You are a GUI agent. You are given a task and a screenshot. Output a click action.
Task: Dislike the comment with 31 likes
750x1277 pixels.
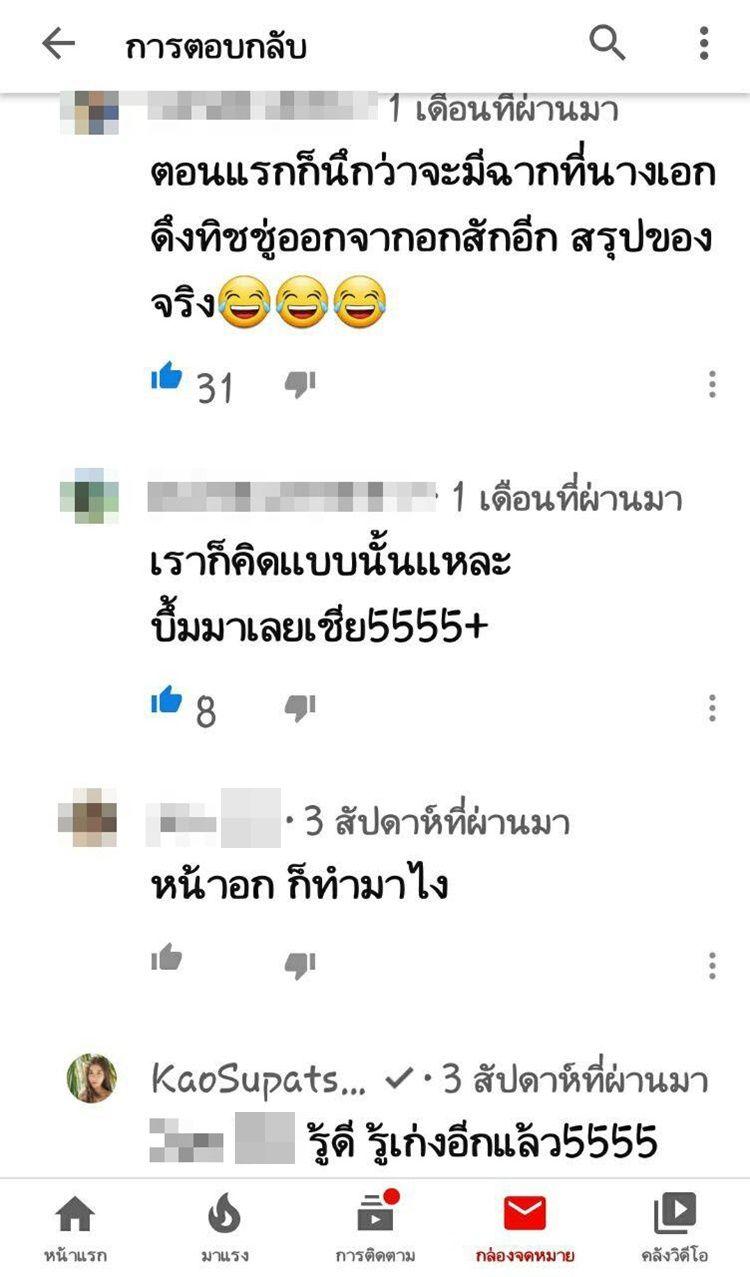tap(300, 383)
